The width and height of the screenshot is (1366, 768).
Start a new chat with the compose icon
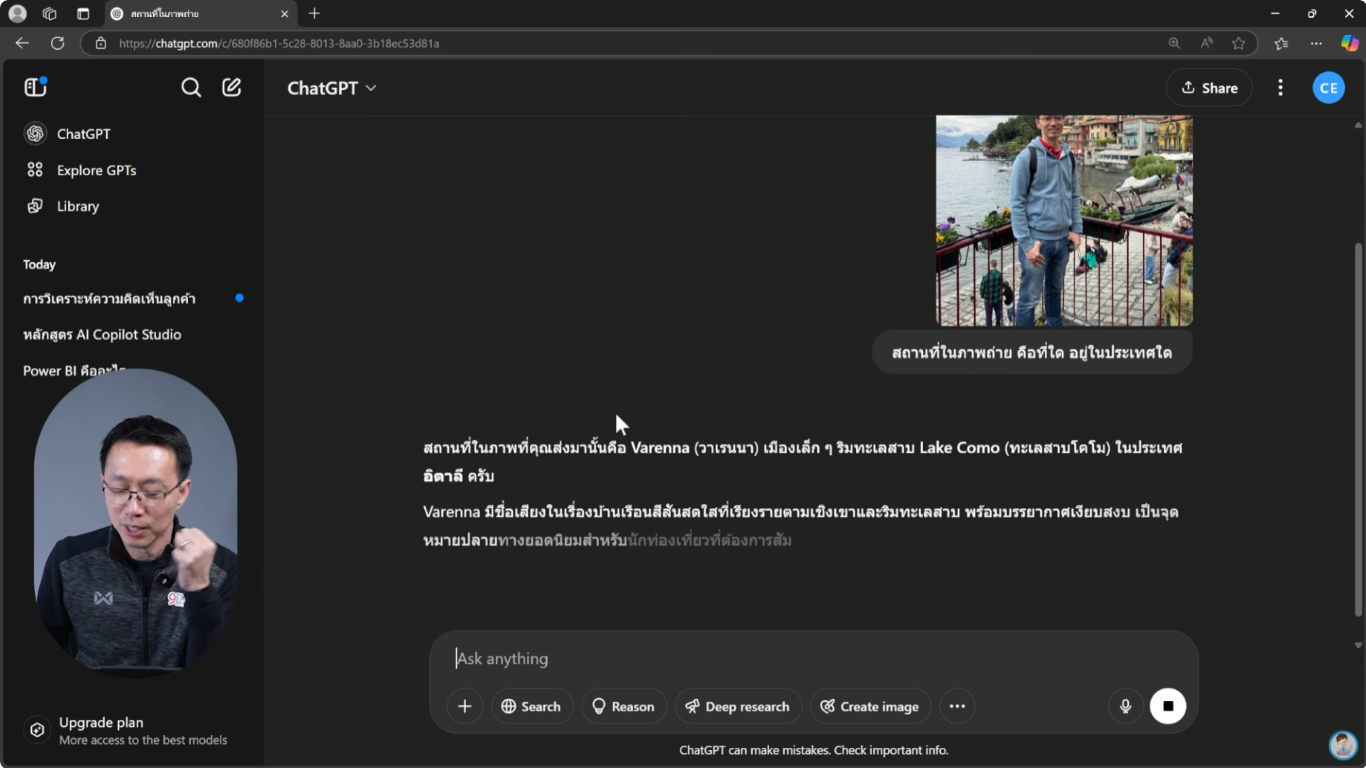[231, 87]
